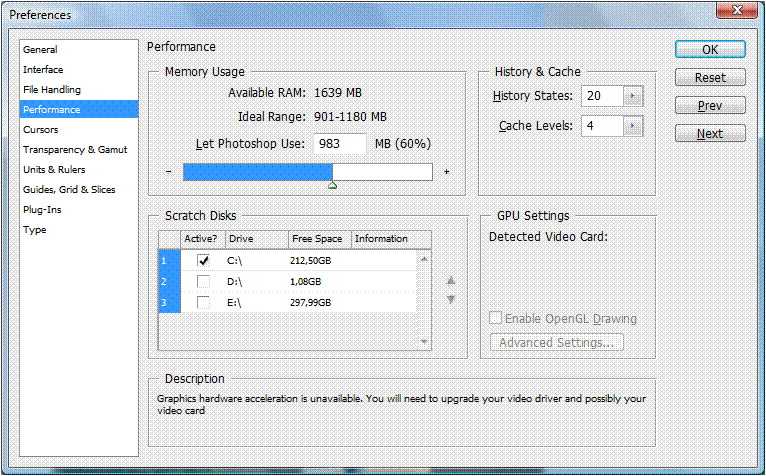Click the Reset button
This screenshot has height=476, width=766.
[710, 77]
